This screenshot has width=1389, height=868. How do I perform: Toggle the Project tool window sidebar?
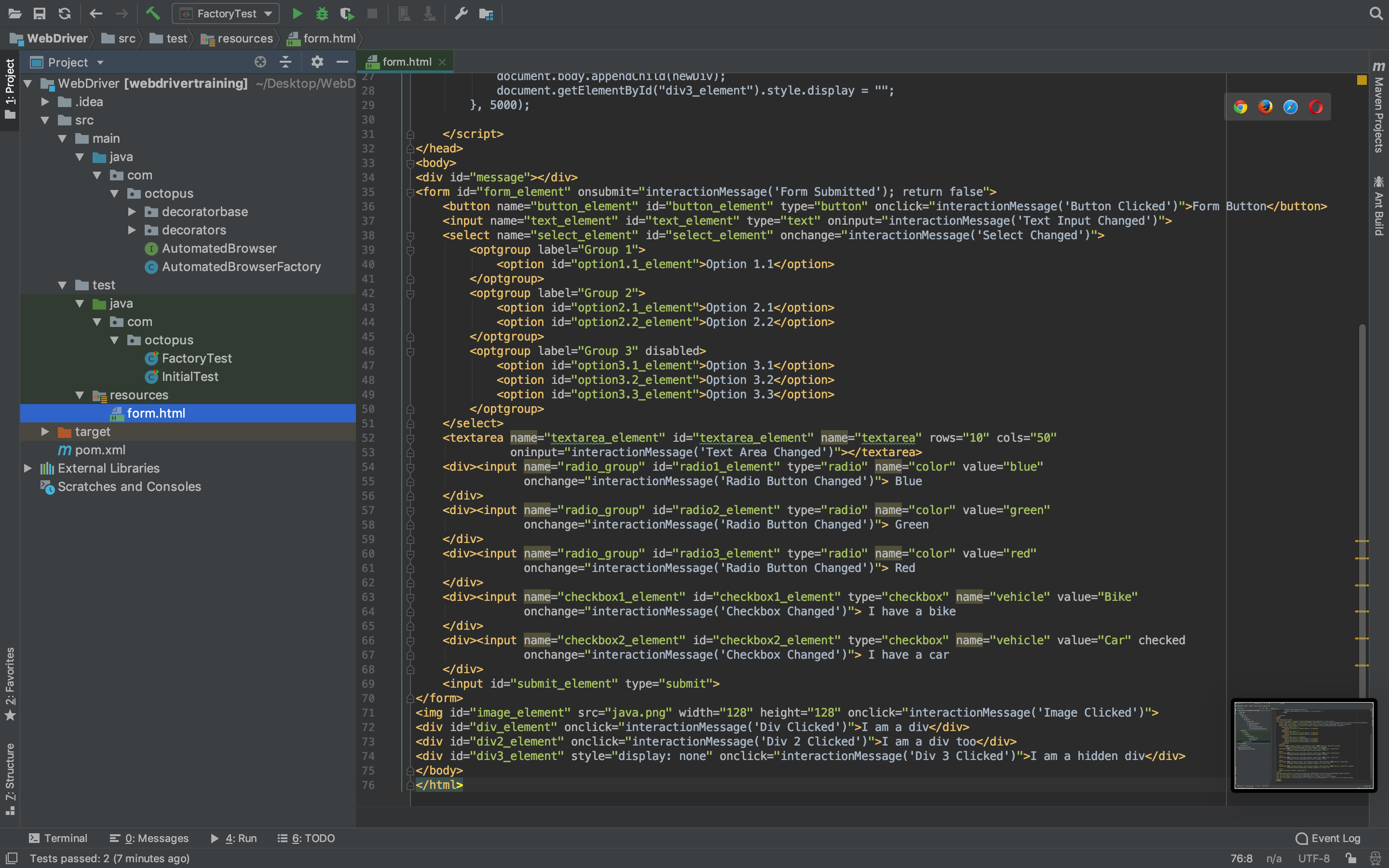click(10, 89)
